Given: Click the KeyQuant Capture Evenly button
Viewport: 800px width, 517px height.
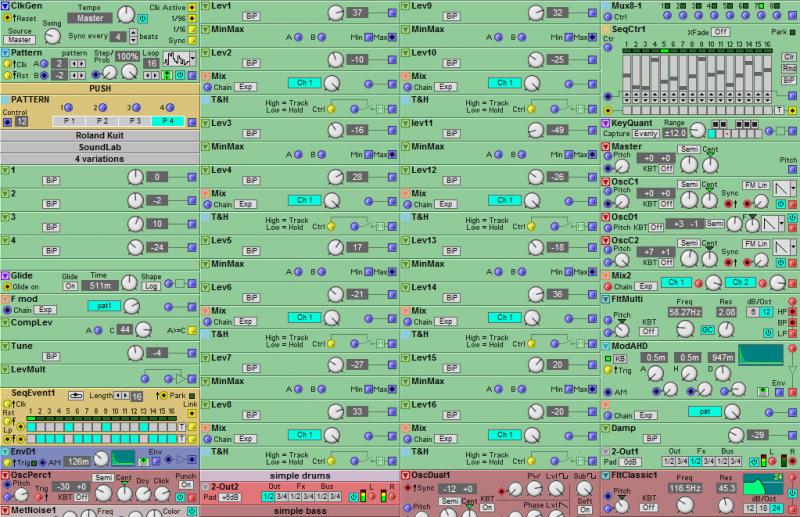Looking at the screenshot, I should [x=645, y=134].
